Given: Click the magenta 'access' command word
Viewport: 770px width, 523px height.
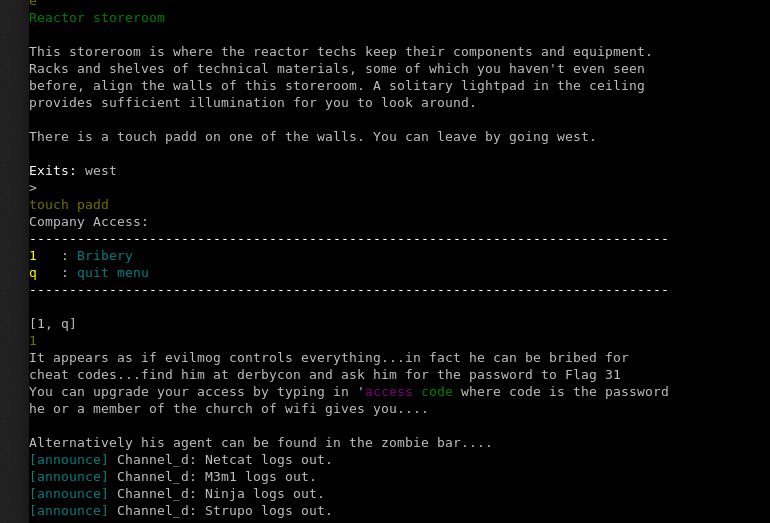Looking at the screenshot, I should (x=389, y=392).
